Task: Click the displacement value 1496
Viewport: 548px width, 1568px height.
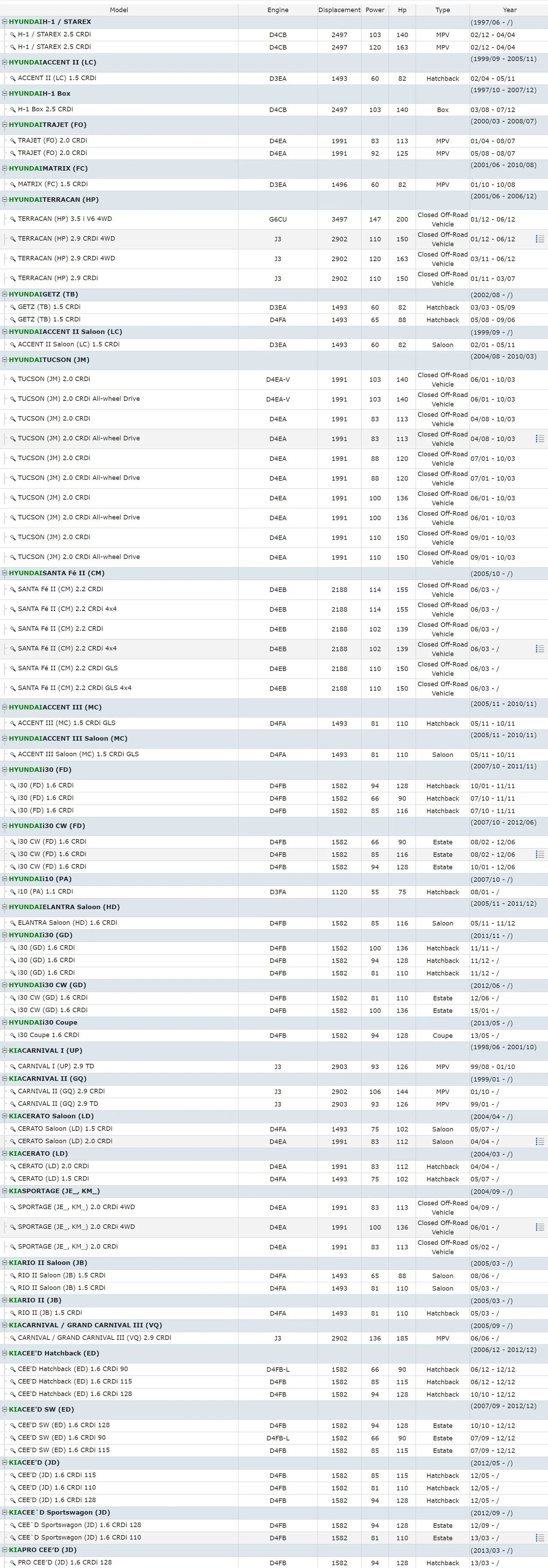Action: 339,185
